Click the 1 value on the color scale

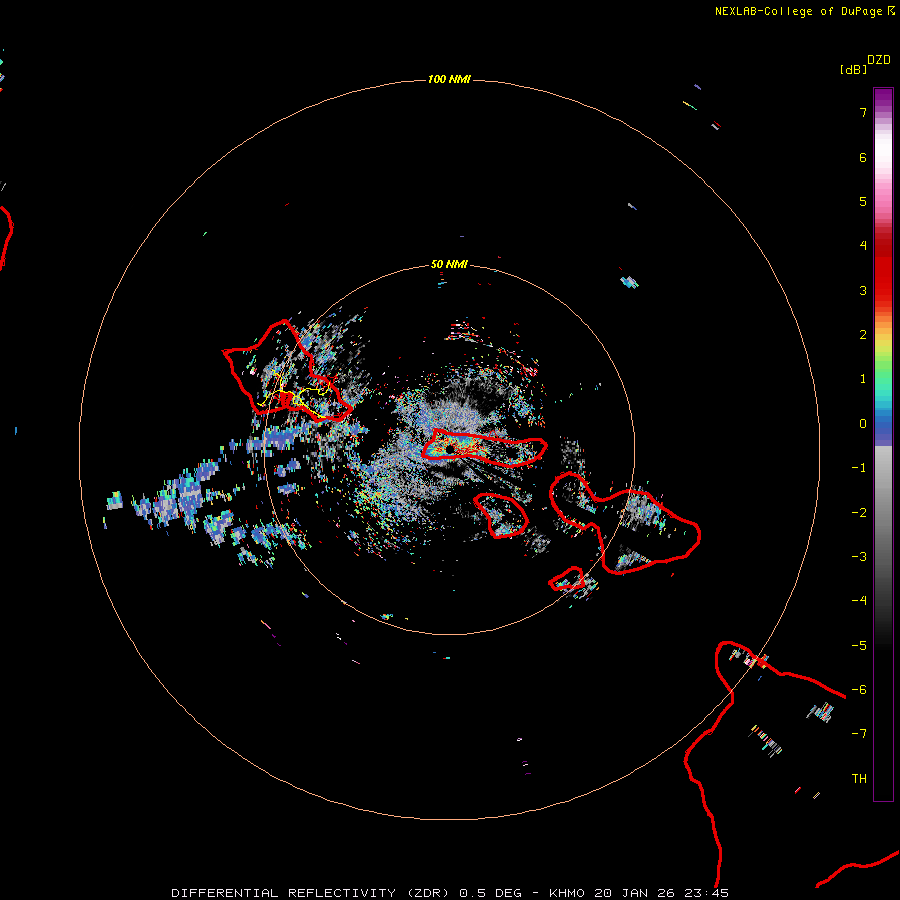[x=863, y=379]
